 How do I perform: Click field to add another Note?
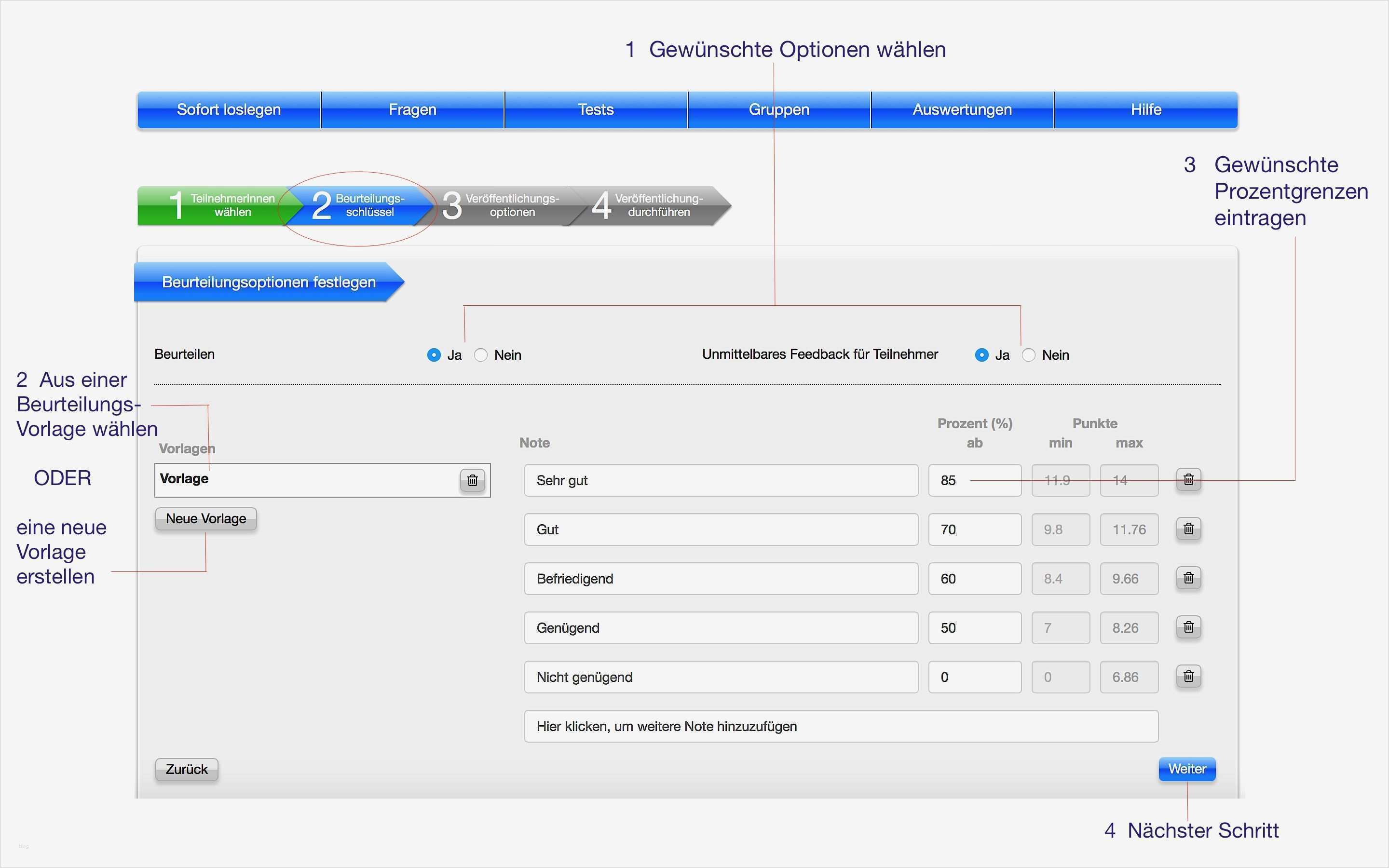click(x=840, y=727)
